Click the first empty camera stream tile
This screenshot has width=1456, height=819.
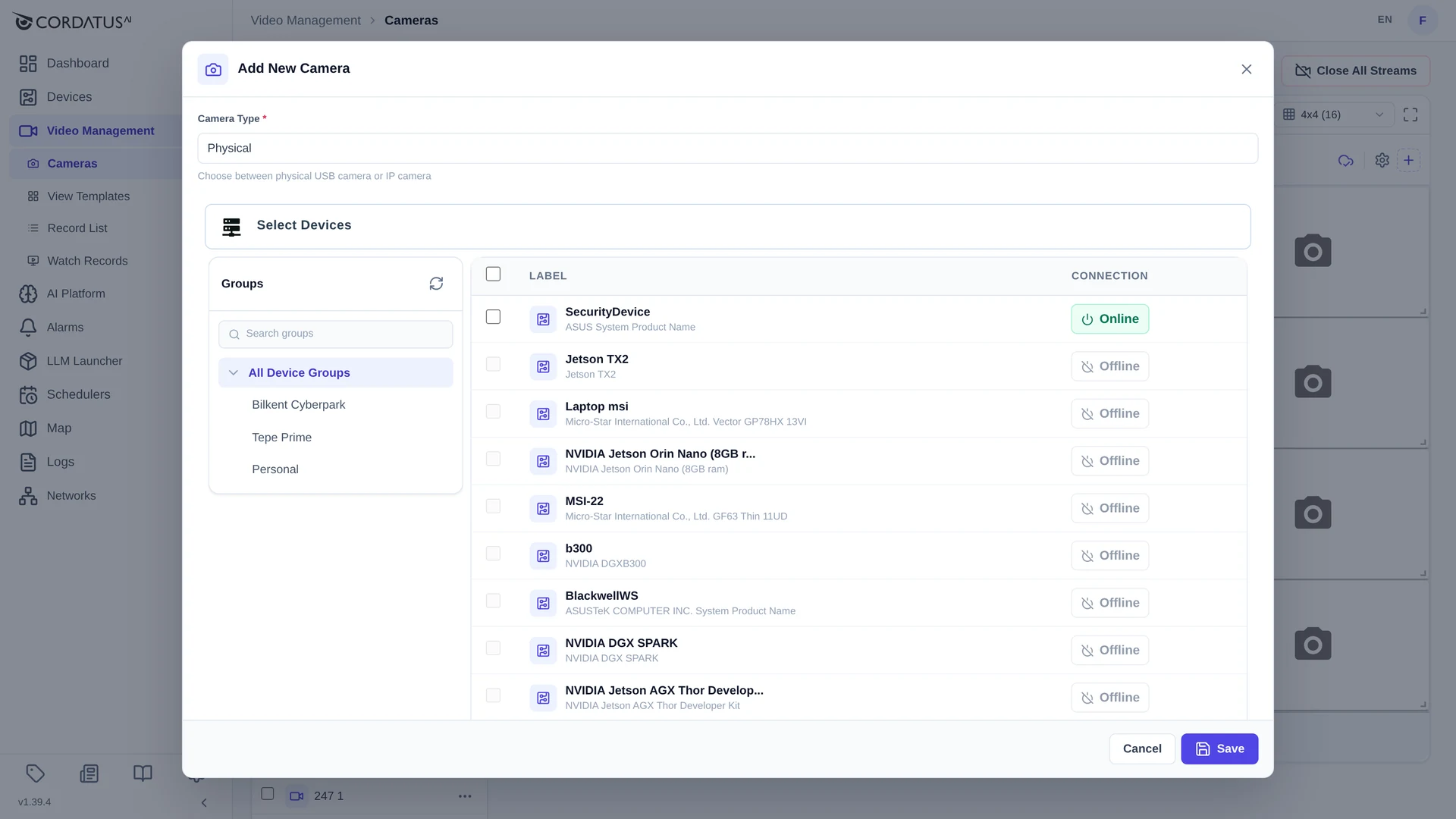[1352, 252]
